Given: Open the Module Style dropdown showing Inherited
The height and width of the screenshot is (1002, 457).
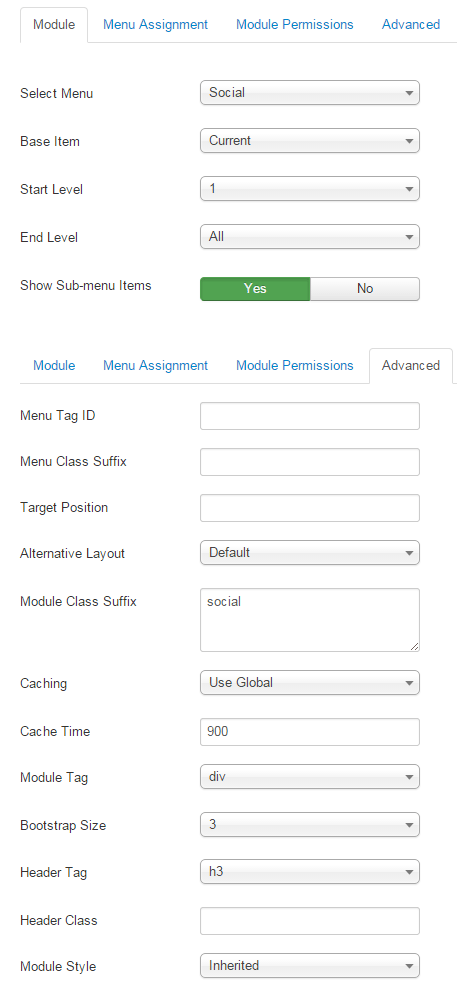Looking at the screenshot, I should pyautogui.click(x=310, y=966).
